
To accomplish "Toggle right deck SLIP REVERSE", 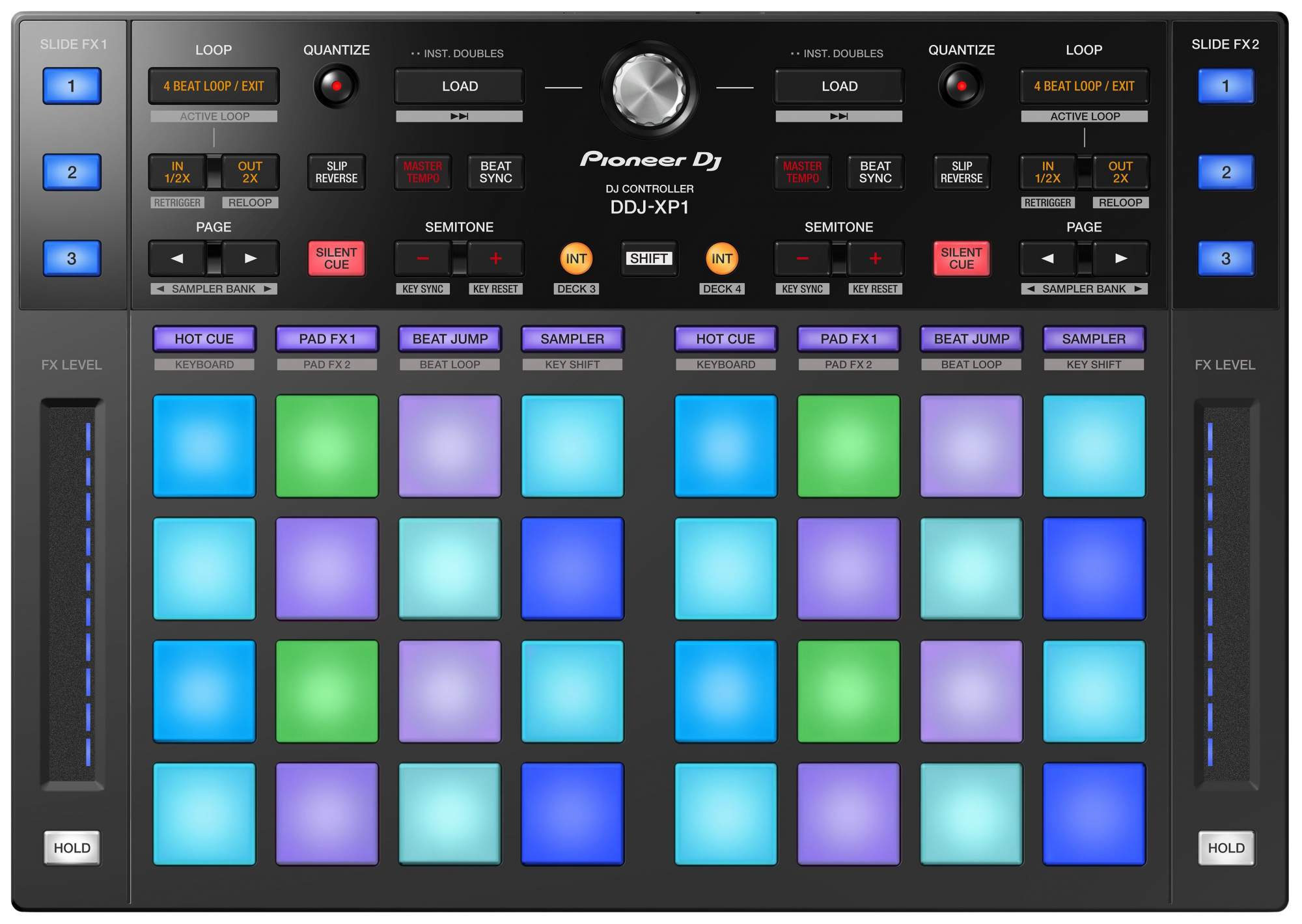I will pyautogui.click(x=961, y=172).
